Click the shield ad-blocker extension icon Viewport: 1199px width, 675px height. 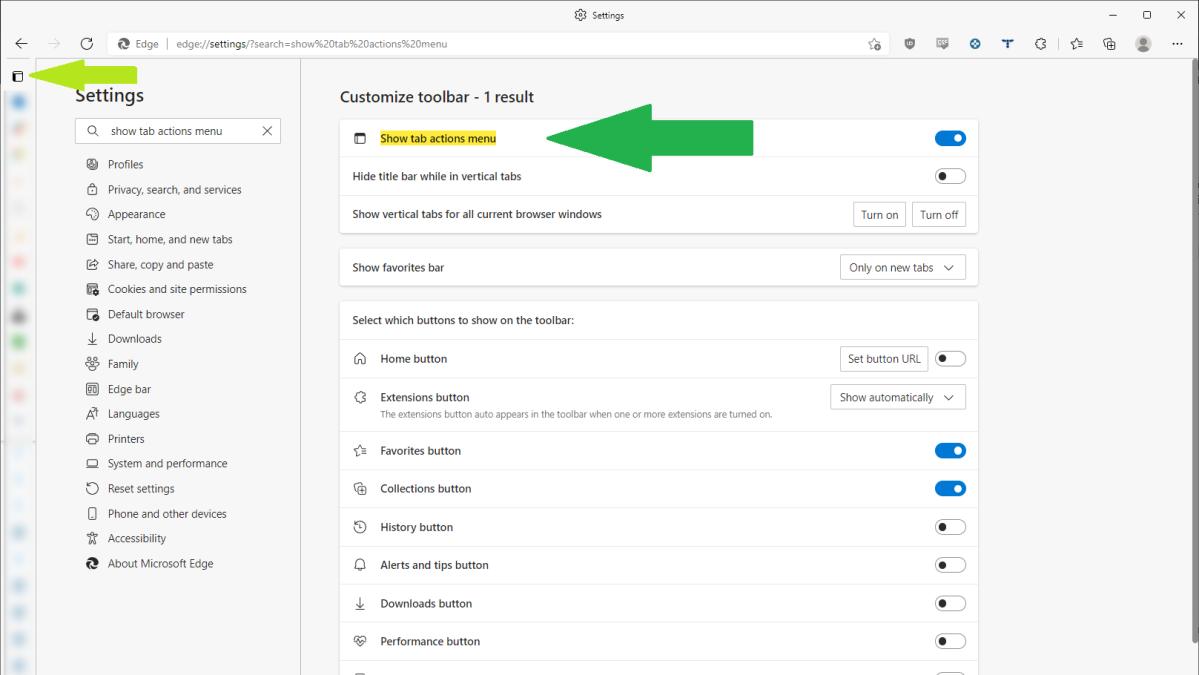point(909,43)
